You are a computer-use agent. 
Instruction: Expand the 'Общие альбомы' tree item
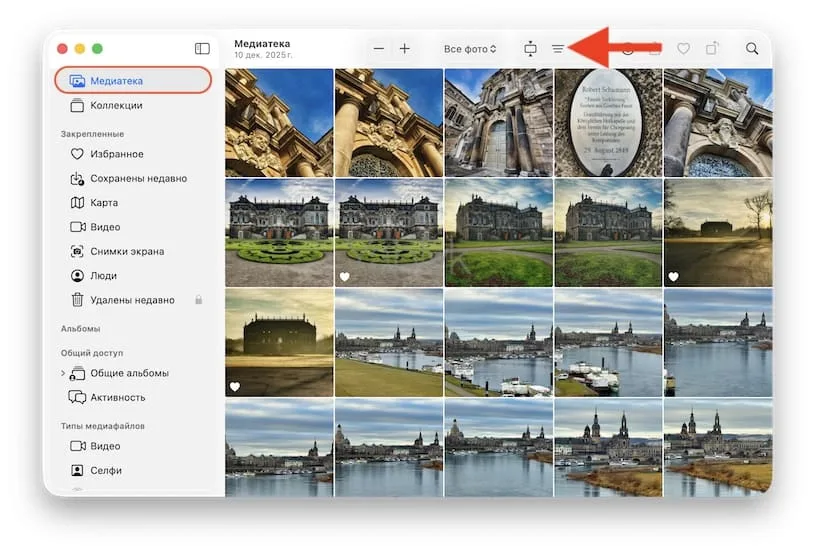(x=63, y=373)
